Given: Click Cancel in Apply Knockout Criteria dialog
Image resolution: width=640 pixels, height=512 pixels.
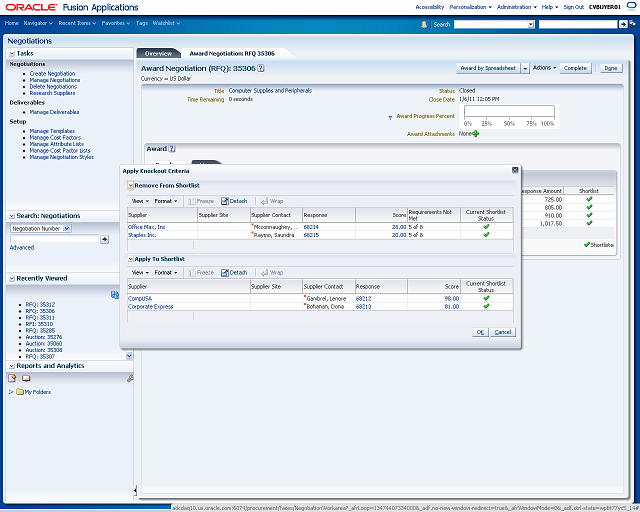Looking at the screenshot, I should tap(503, 332).
